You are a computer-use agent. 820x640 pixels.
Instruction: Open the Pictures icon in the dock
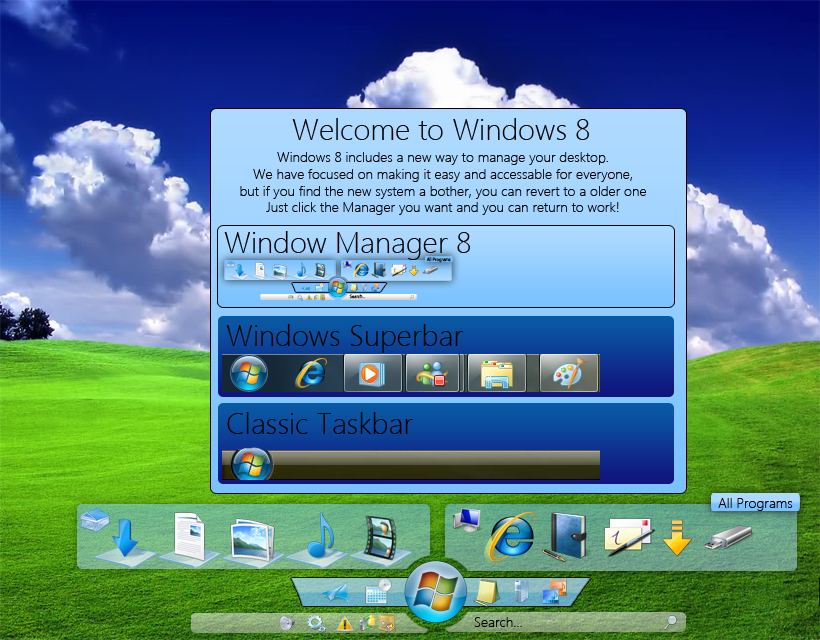(x=253, y=538)
